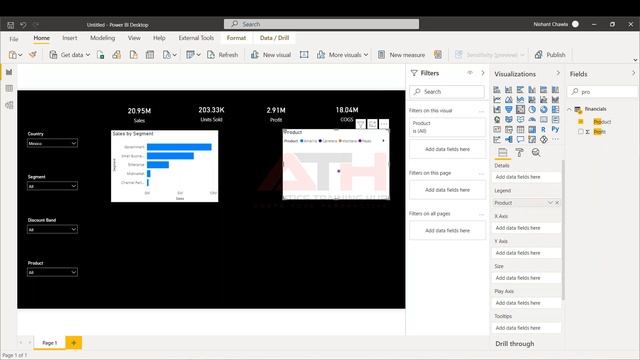Click the Refresh button
640x360 pixels.
(x=222, y=55)
